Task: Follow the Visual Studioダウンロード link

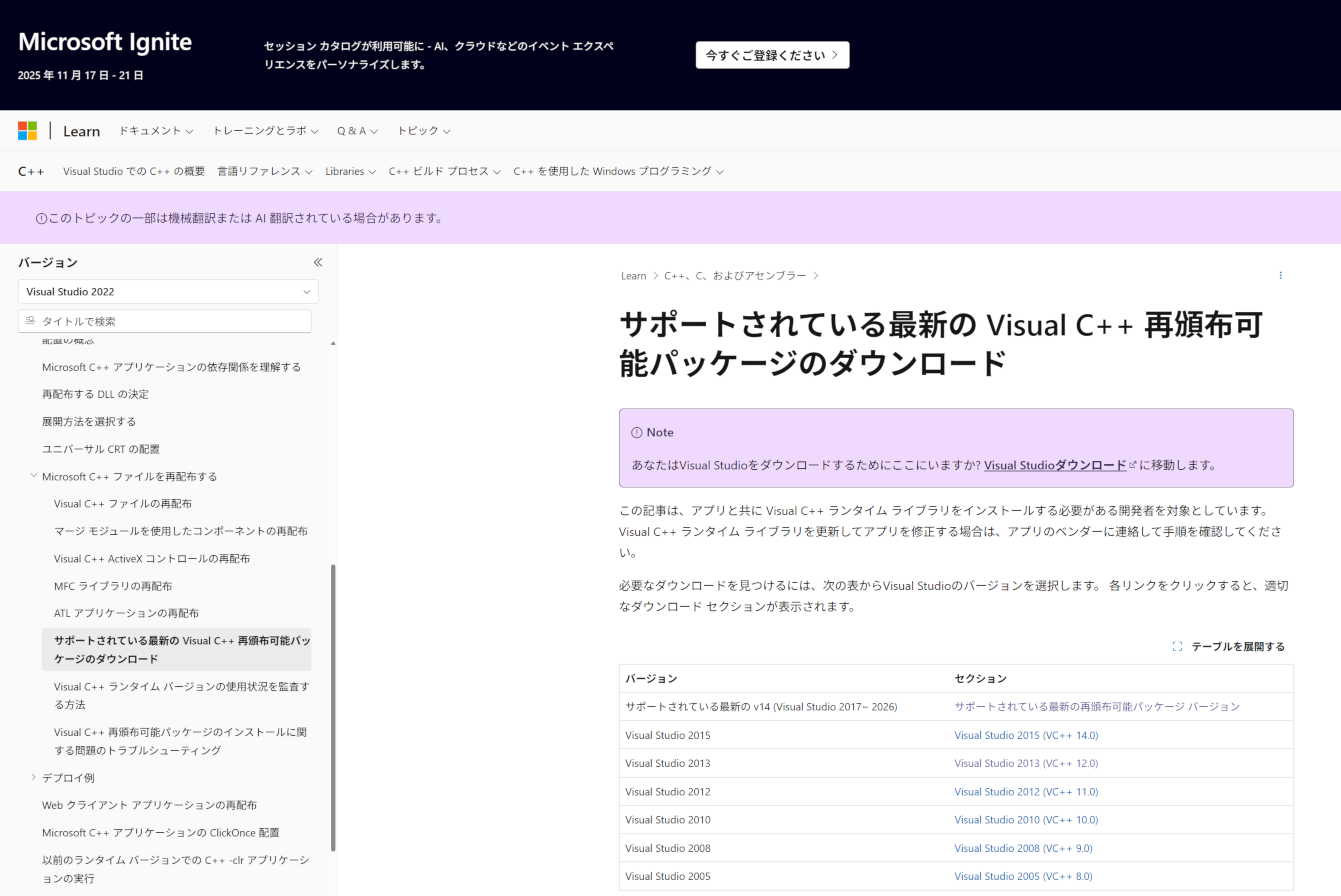Action: 1055,465
